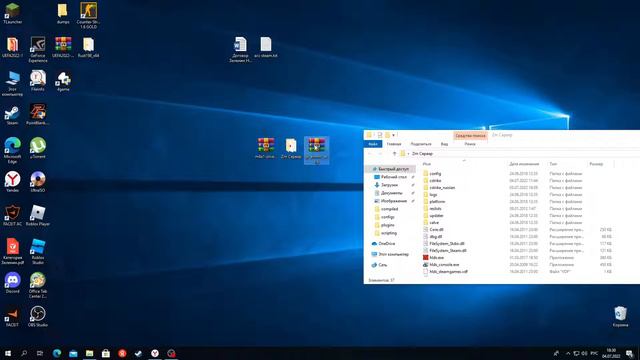Switch to the Главная ribbon tab
Viewport: 640px width, 360px height.
click(x=394, y=144)
